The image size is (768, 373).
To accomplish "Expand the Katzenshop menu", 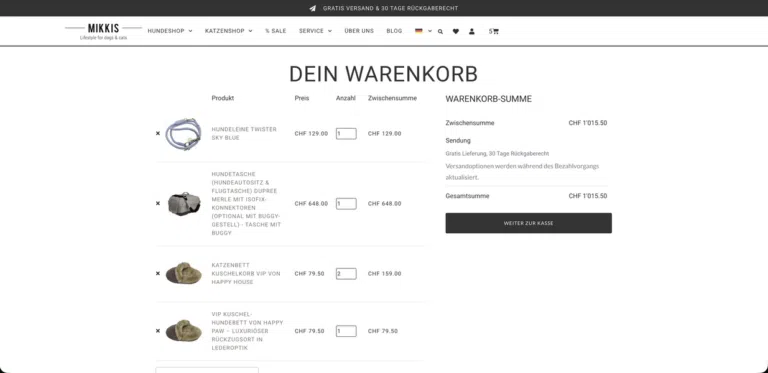I will [x=229, y=31].
